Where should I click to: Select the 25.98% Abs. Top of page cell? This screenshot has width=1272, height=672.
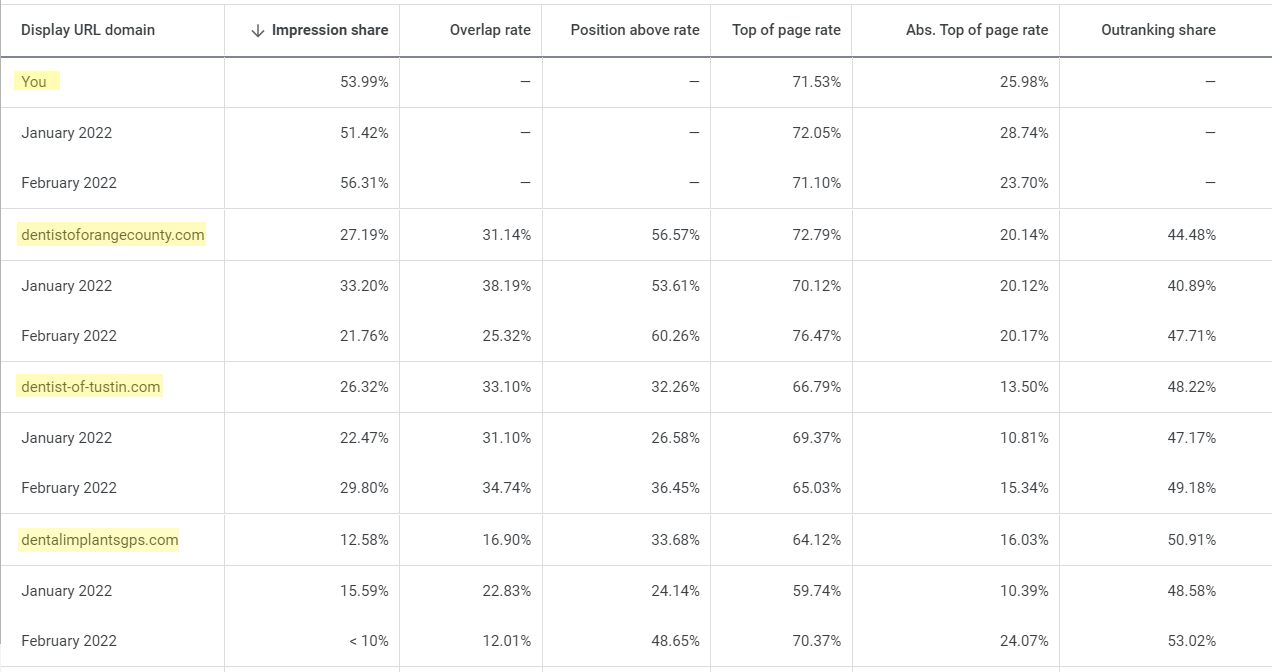tap(1023, 81)
